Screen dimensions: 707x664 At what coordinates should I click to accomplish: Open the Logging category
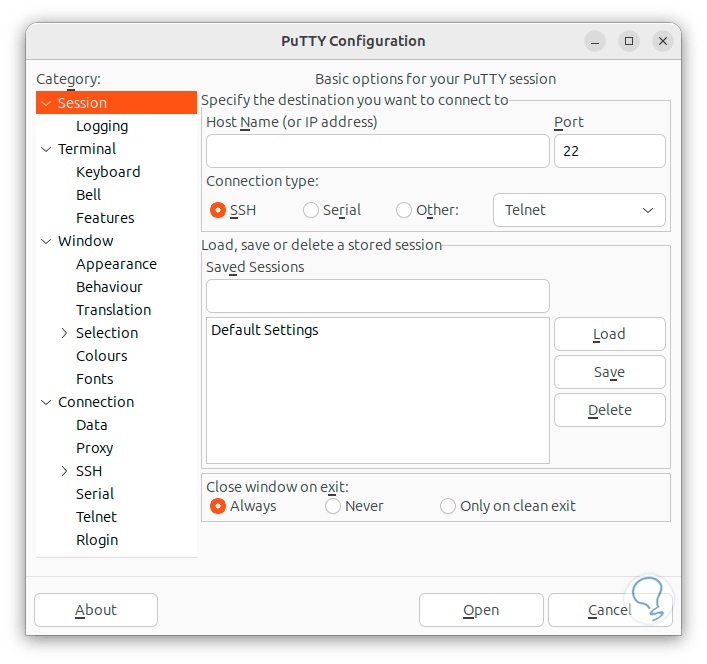(x=102, y=126)
